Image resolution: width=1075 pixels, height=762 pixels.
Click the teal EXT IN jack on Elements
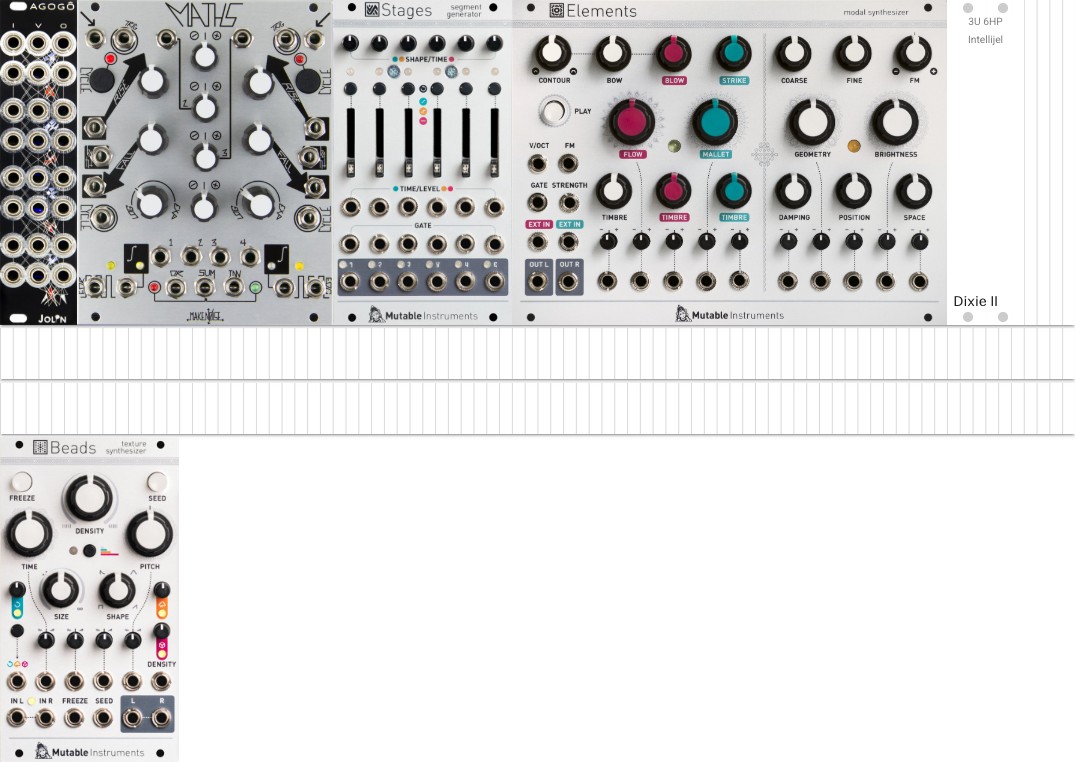click(x=568, y=241)
